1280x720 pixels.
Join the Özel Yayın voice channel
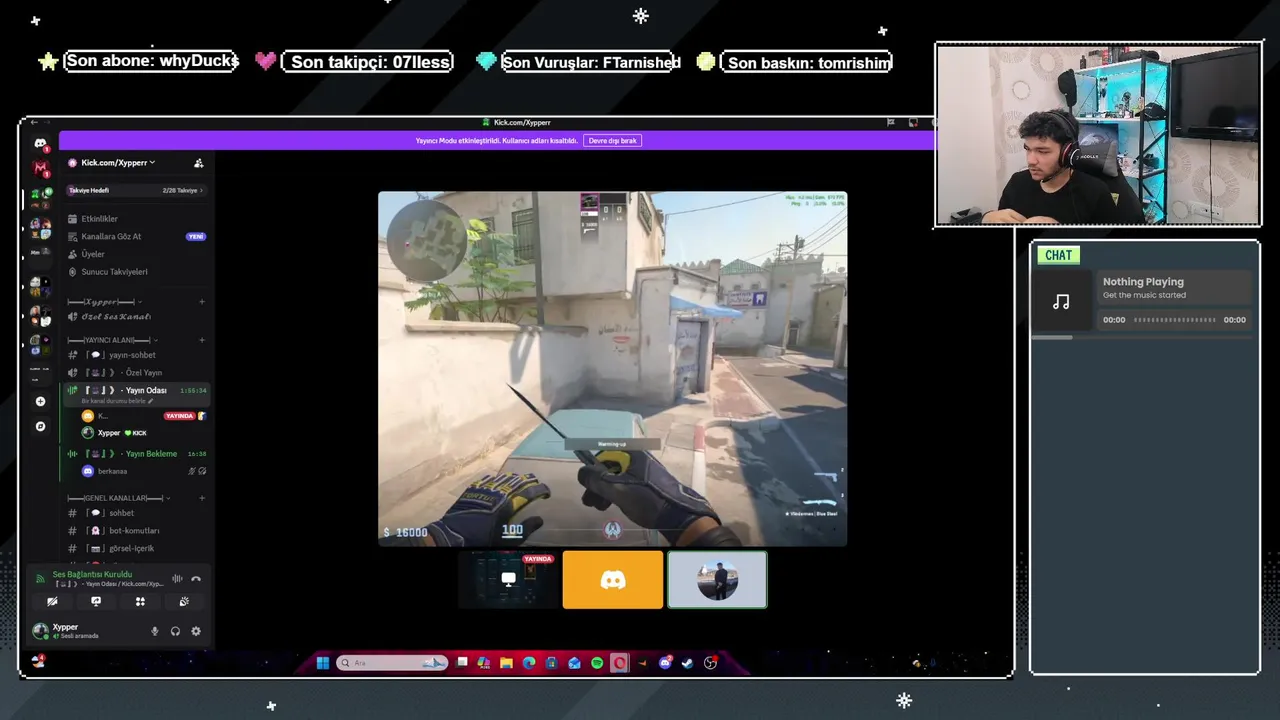pos(136,373)
